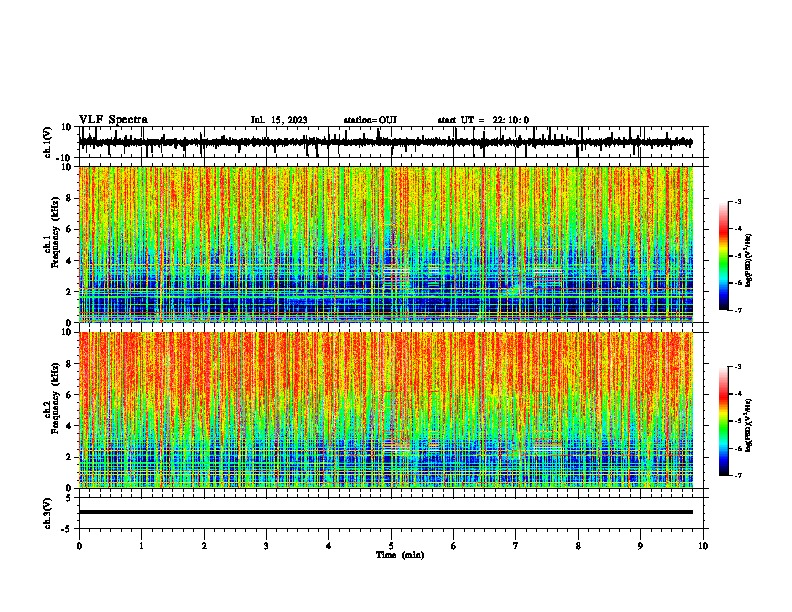The height and width of the screenshot is (612, 792).
Task: Click the "start UT = 22:10:0" text
Action: tap(483, 120)
